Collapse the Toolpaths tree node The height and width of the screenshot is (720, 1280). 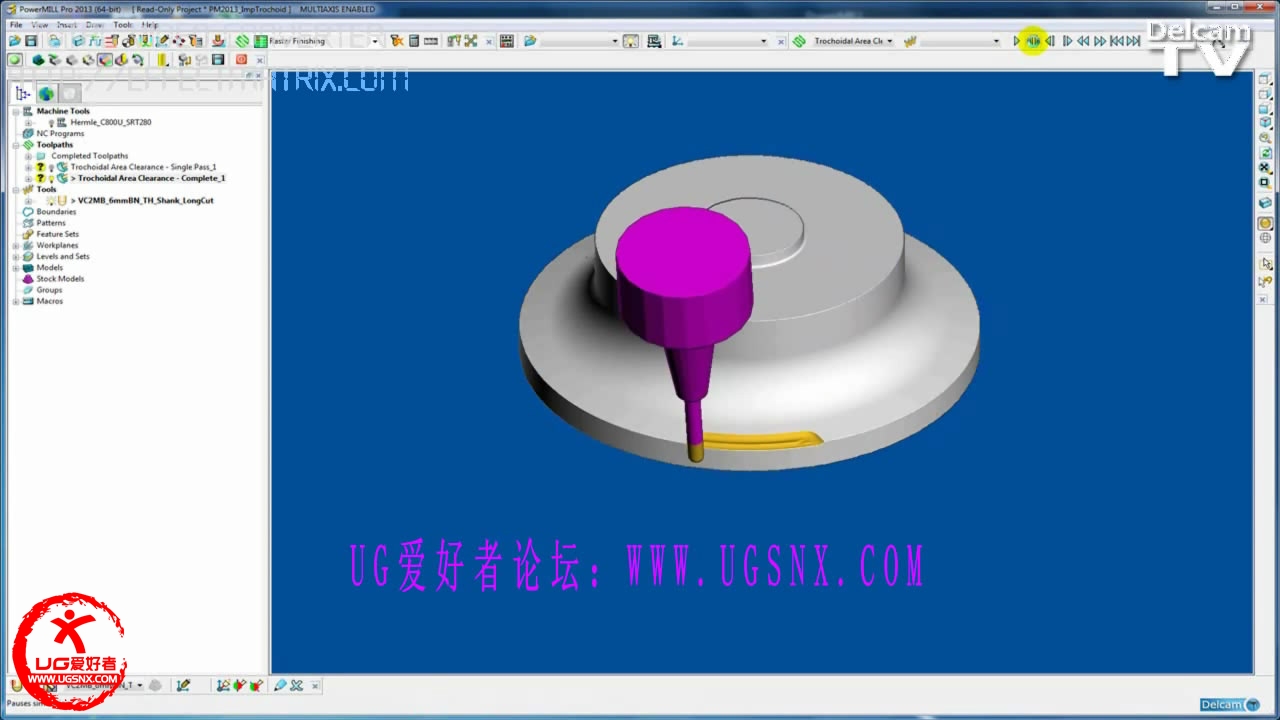[16, 145]
